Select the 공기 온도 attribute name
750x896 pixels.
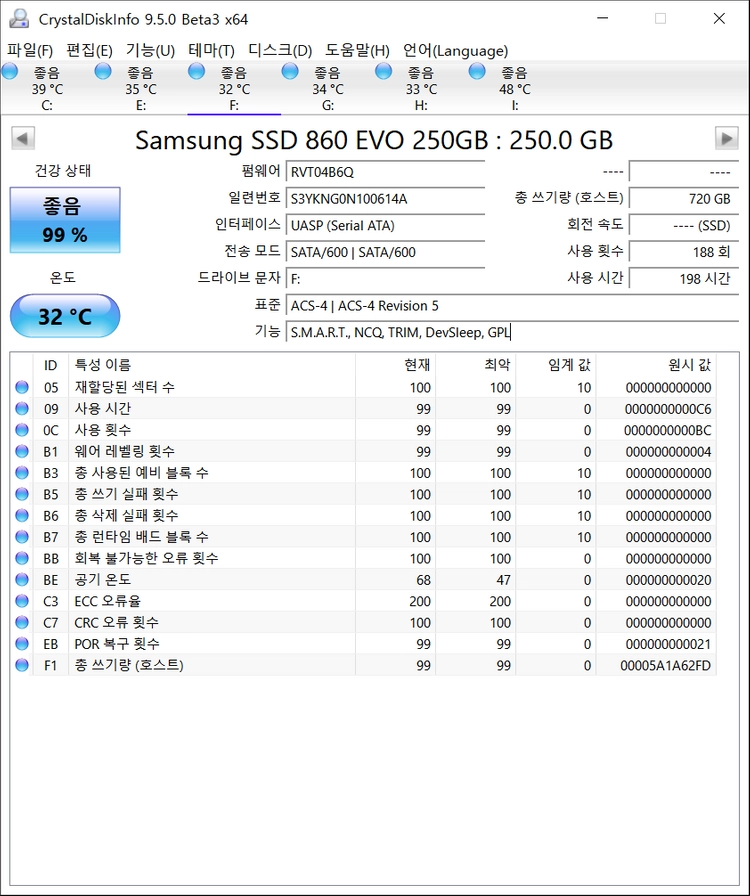click(103, 579)
